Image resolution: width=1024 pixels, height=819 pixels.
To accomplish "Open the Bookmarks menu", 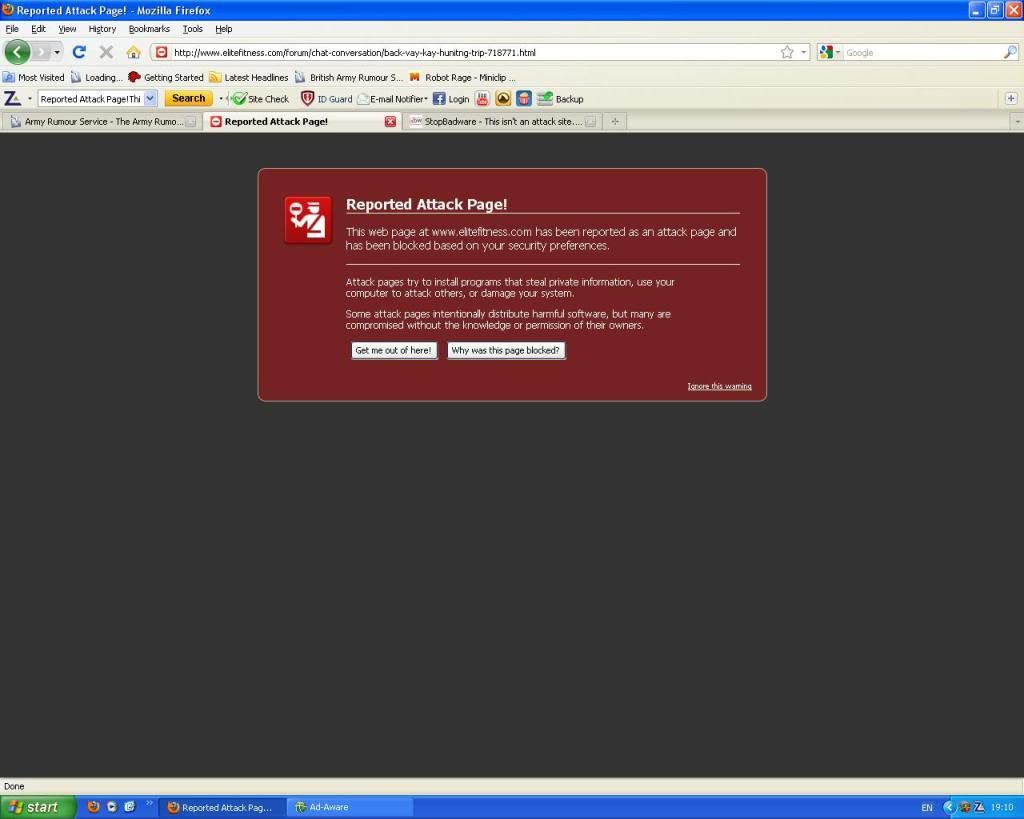I will pos(149,29).
